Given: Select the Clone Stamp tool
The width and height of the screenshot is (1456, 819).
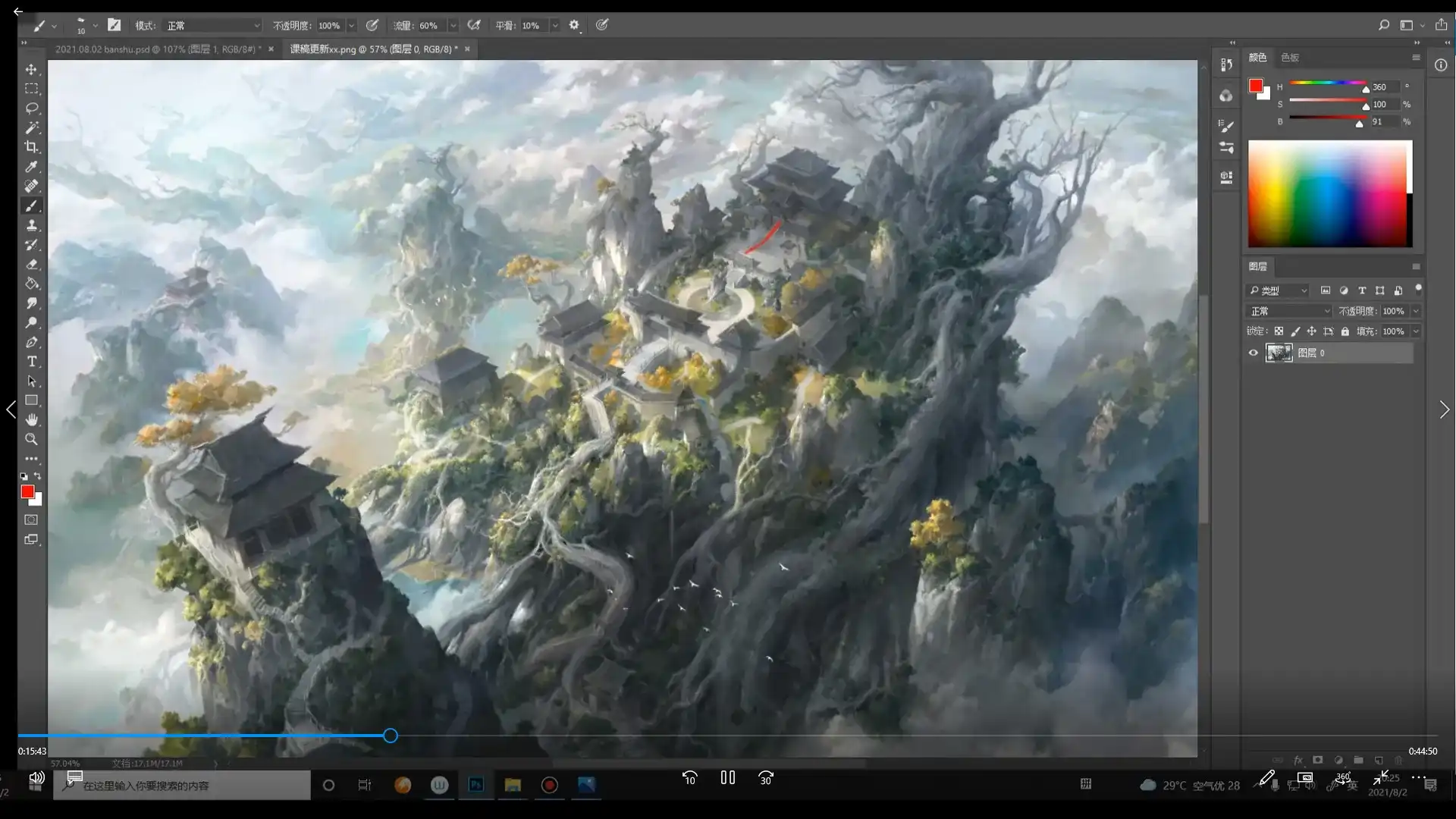Looking at the screenshot, I should point(31,225).
